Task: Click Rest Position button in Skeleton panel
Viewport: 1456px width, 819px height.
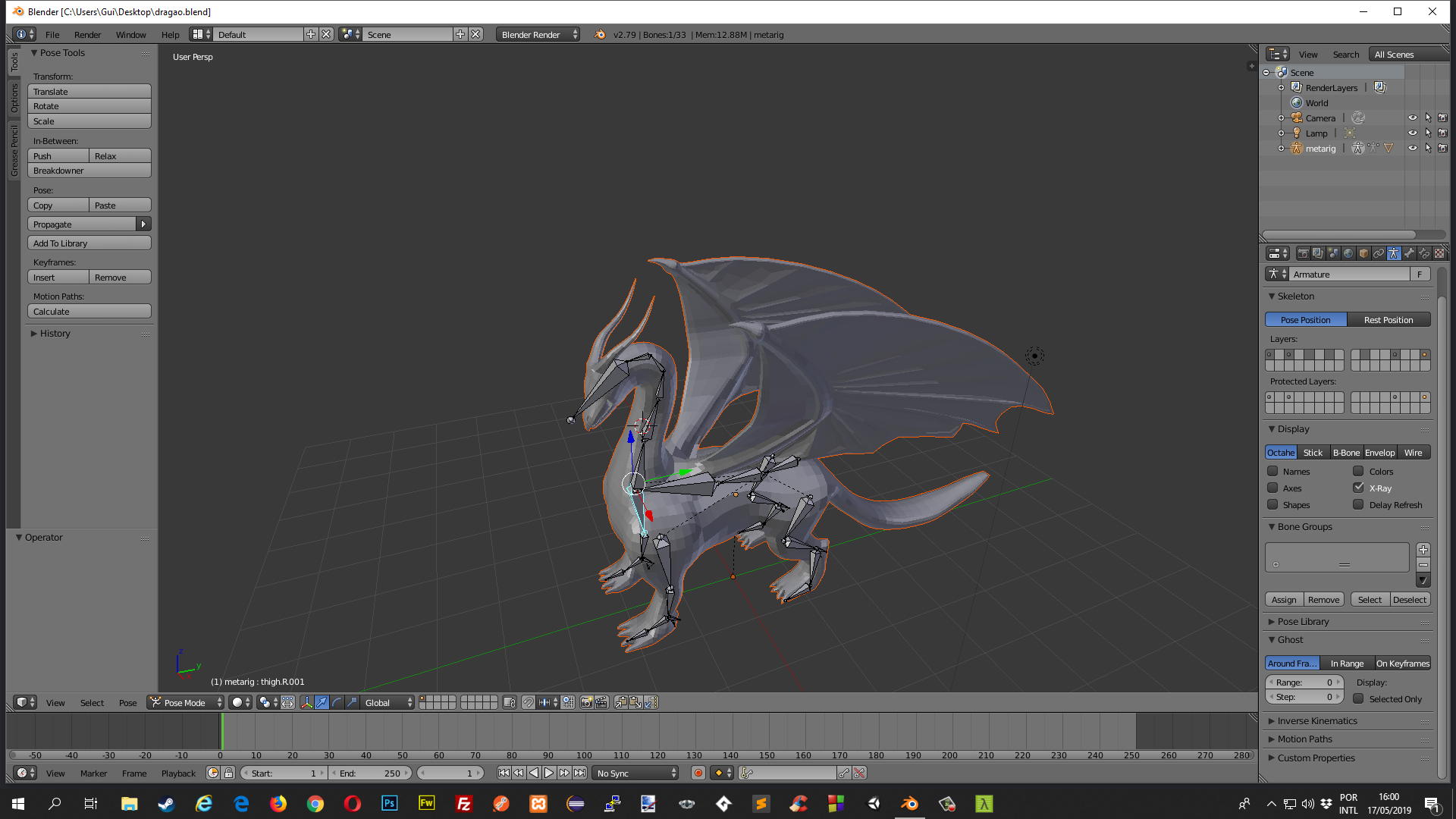Action: [1388, 319]
